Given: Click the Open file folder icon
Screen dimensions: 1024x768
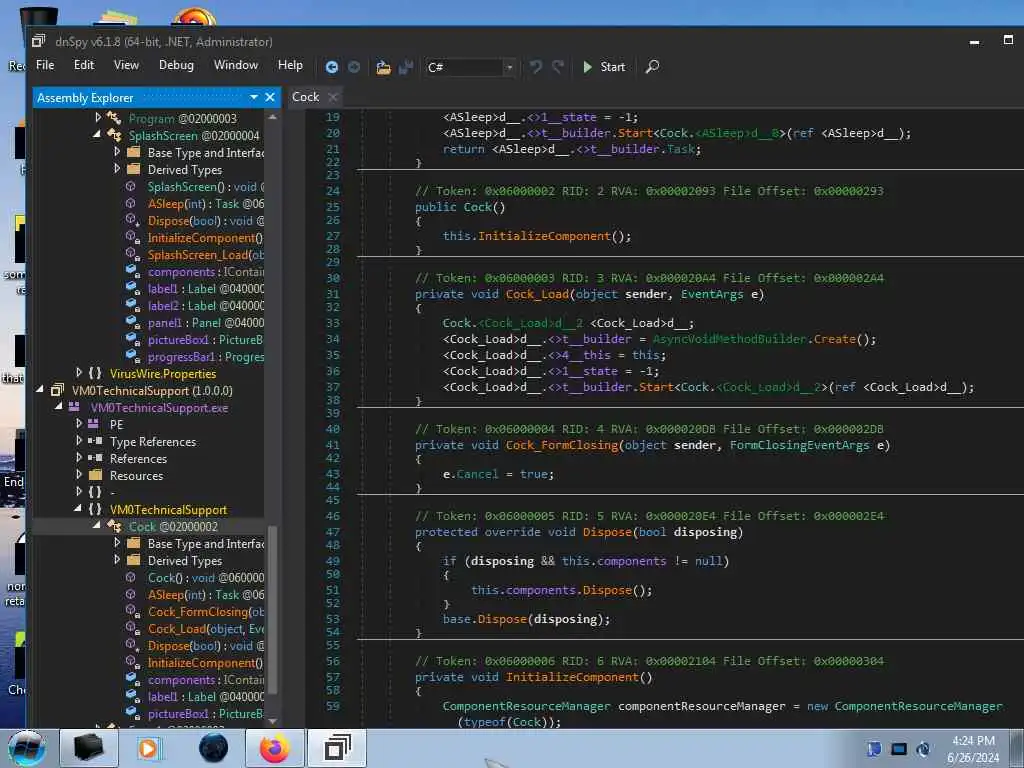Looking at the screenshot, I should point(383,67).
